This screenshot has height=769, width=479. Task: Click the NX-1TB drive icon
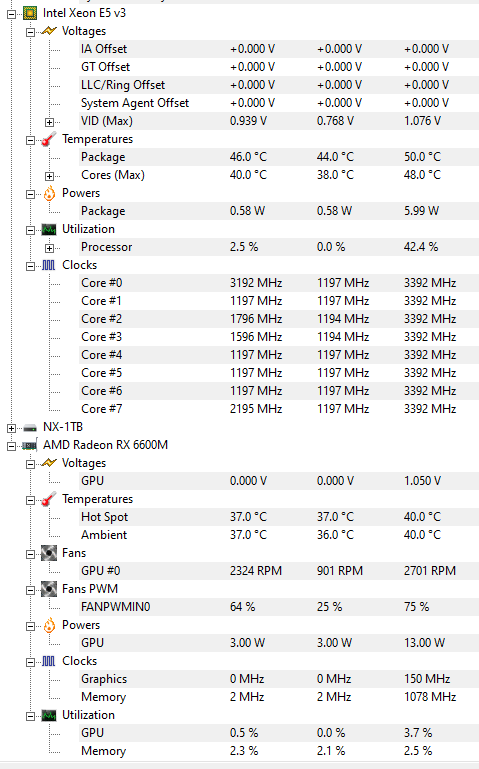30,428
